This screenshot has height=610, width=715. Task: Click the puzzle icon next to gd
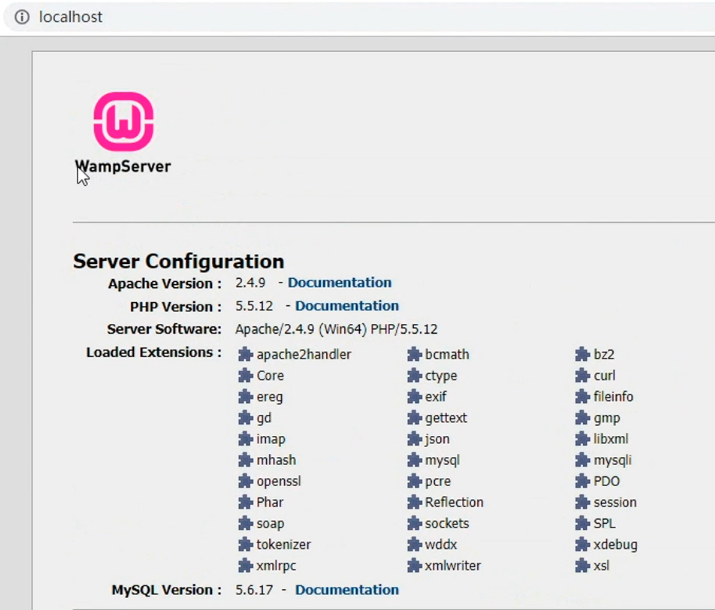point(245,418)
